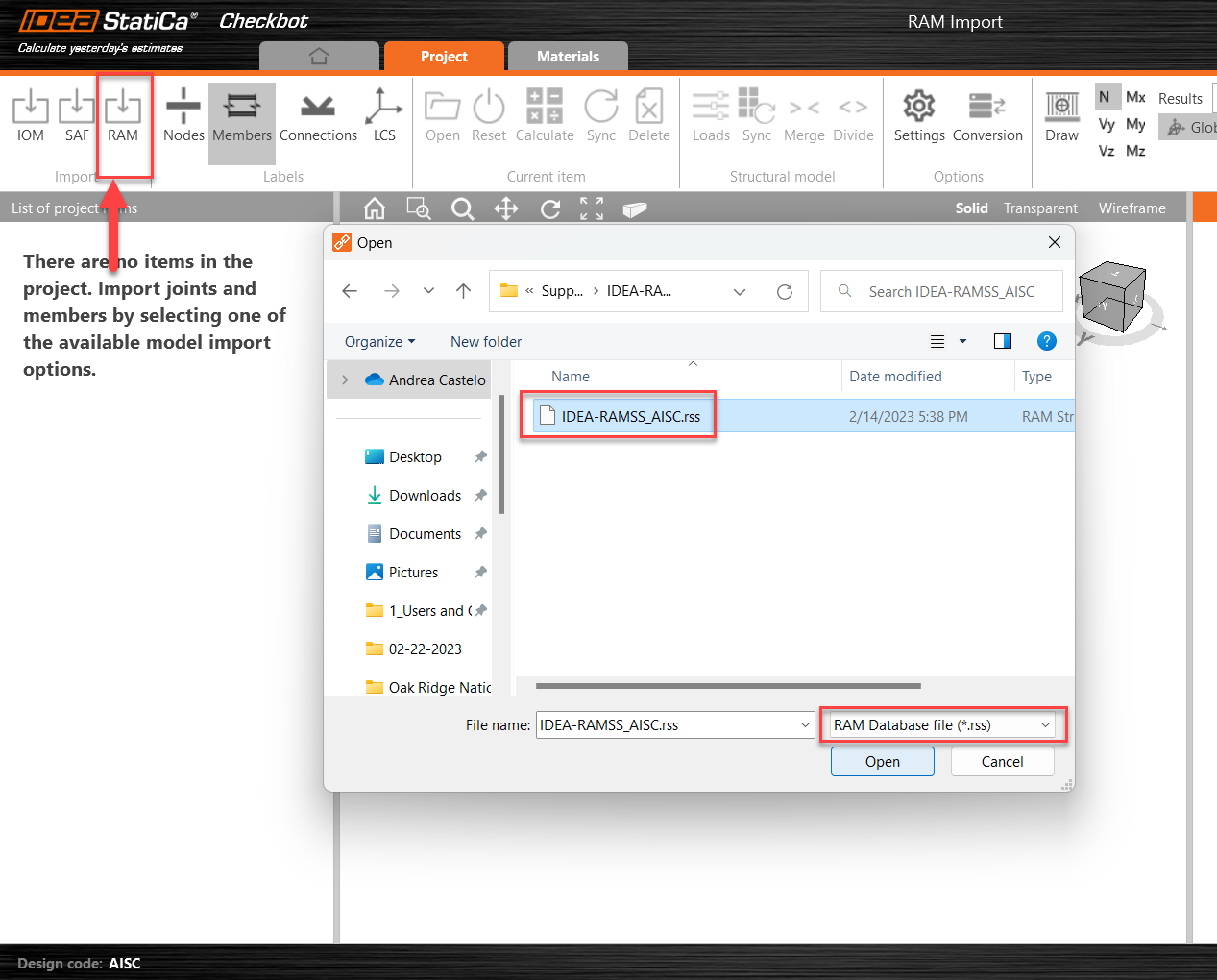Toggle Members labels display
Viewport: 1217px width, 980px height.
point(242,108)
